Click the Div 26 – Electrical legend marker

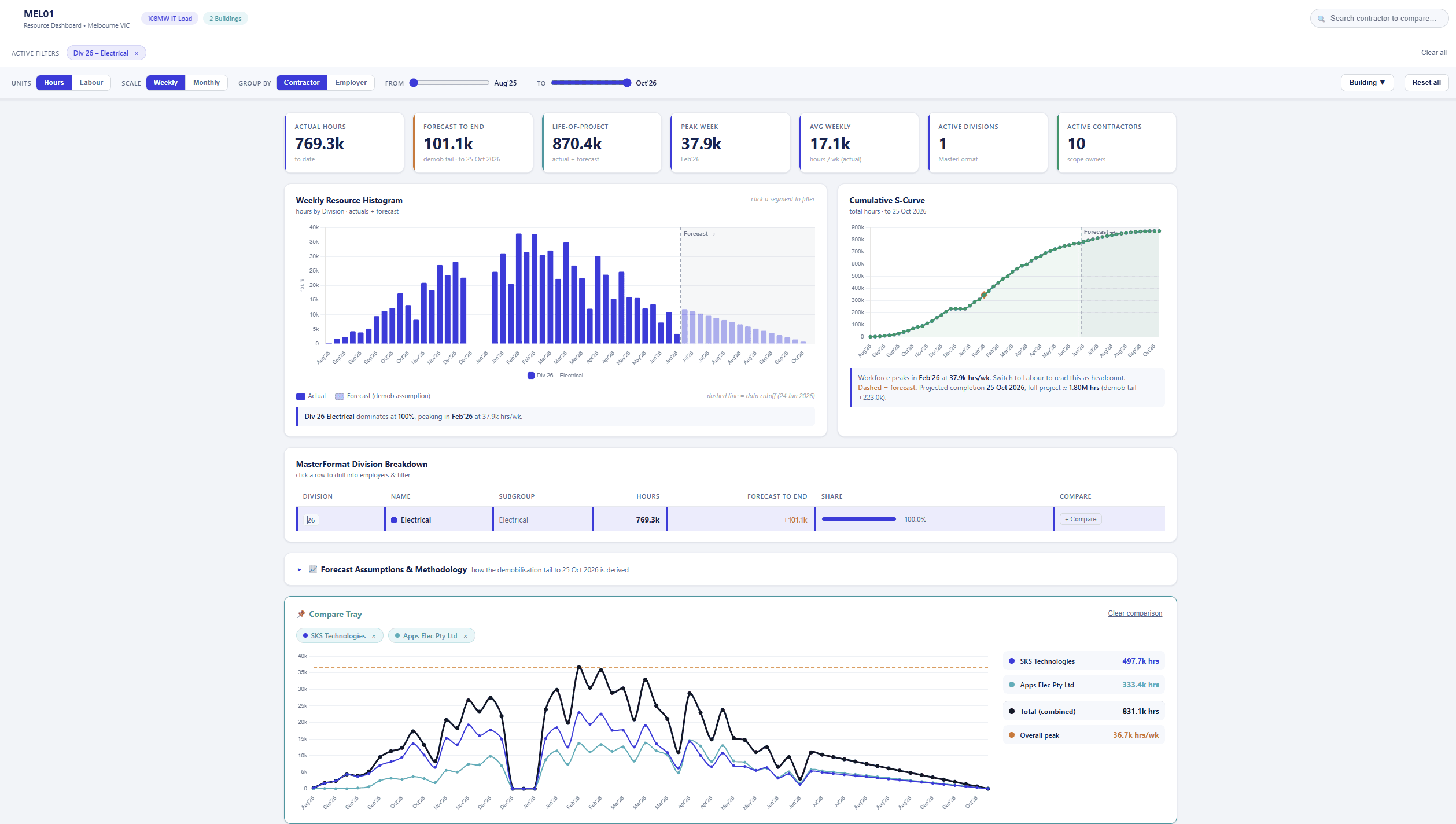coord(531,376)
